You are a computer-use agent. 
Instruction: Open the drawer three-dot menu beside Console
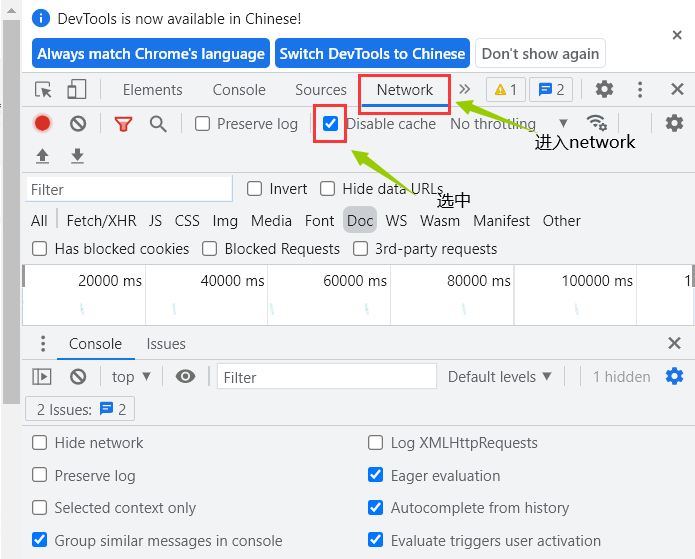tap(43, 344)
